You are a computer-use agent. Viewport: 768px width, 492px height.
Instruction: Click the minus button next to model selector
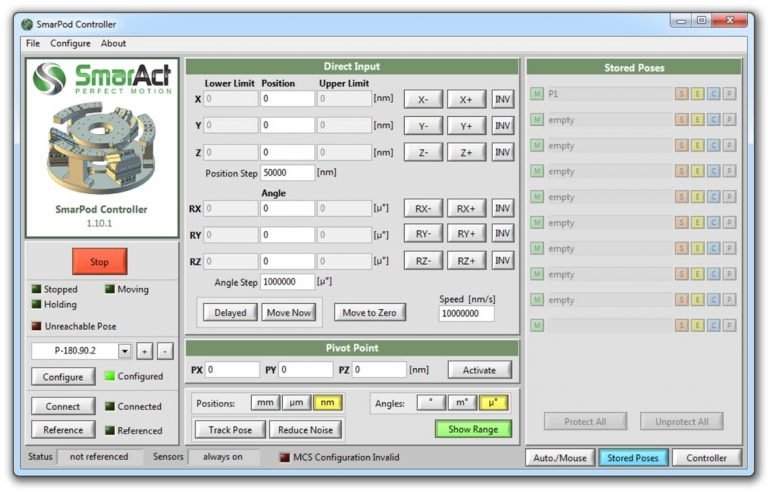click(x=165, y=351)
